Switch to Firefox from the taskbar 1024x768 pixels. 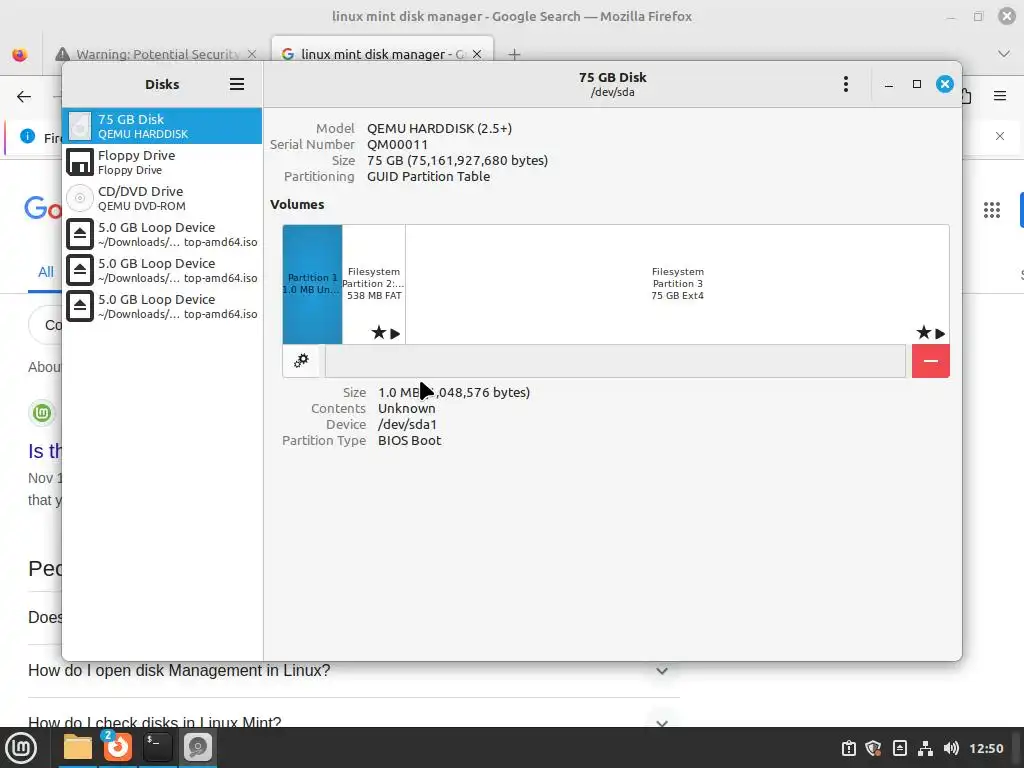coord(118,748)
